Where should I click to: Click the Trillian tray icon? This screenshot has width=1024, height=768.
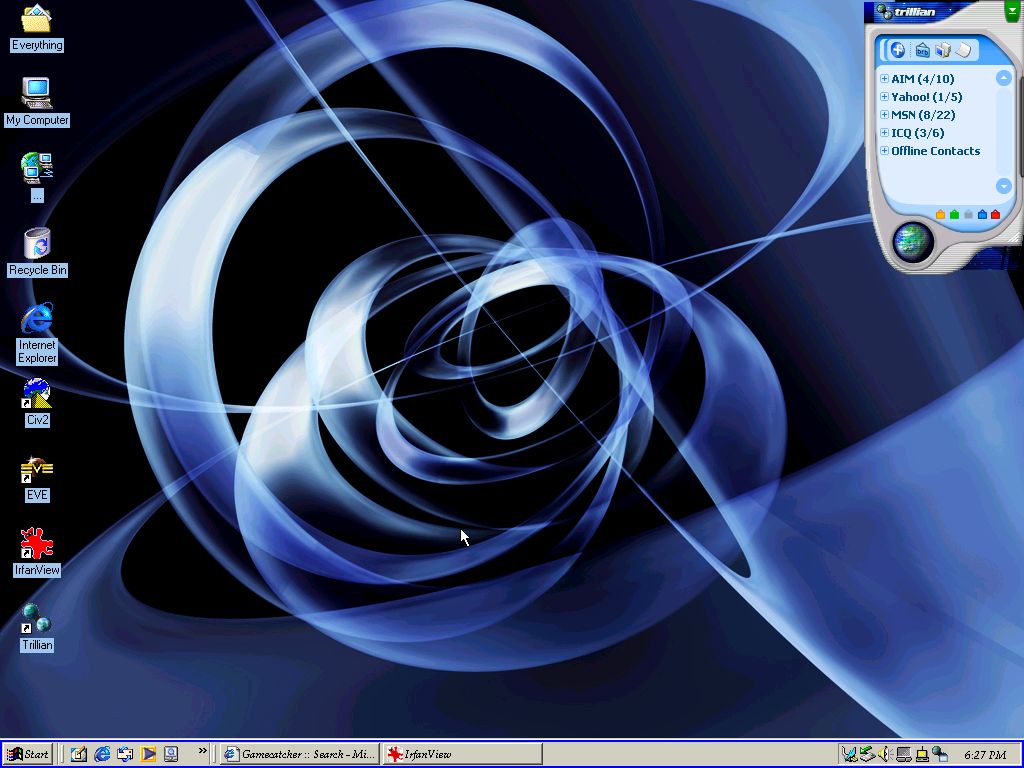click(x=939, y=755)
